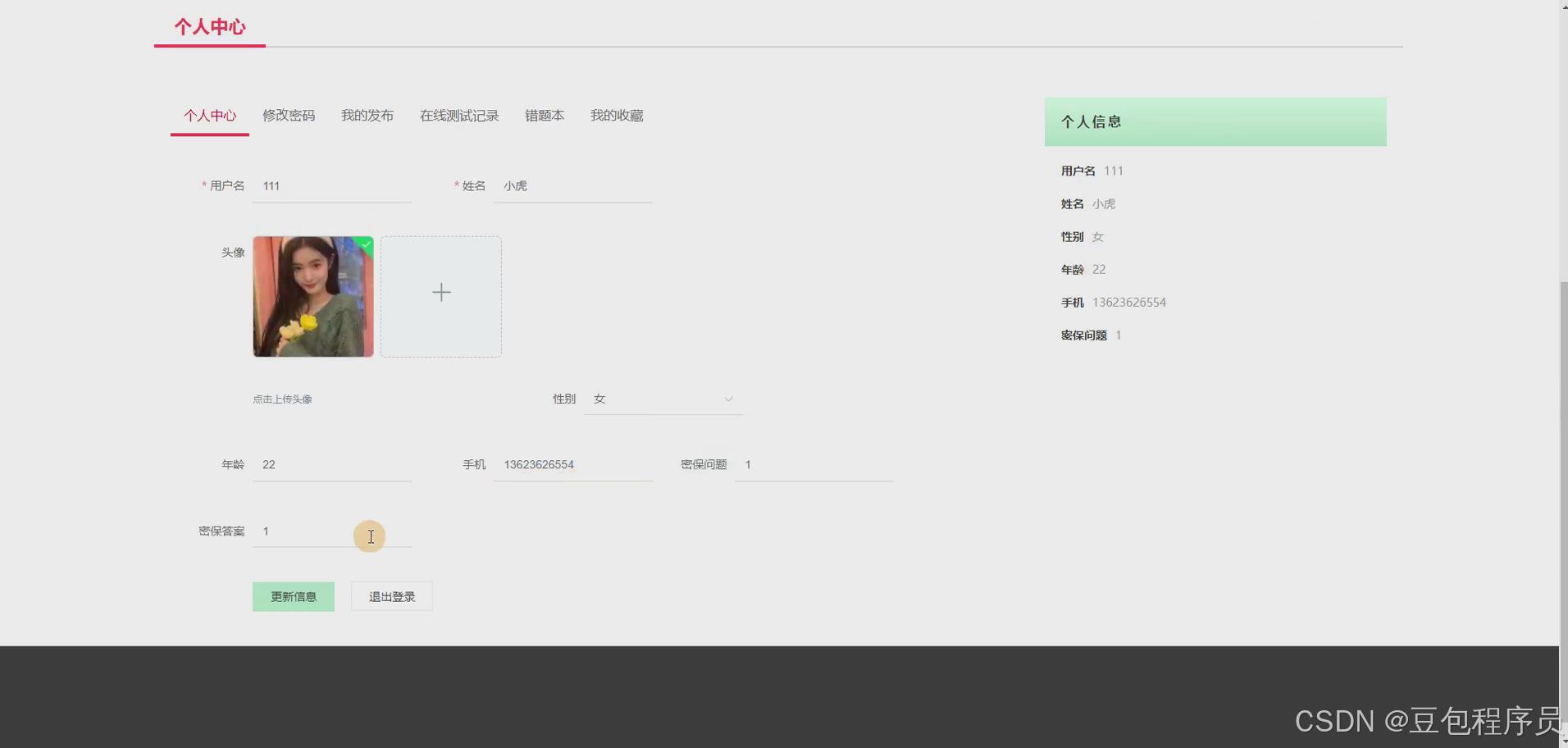Click the 姓名 field showing 小虎
Image resolution: width=1568 pixels, height=748 pixels.
[572, 186]
